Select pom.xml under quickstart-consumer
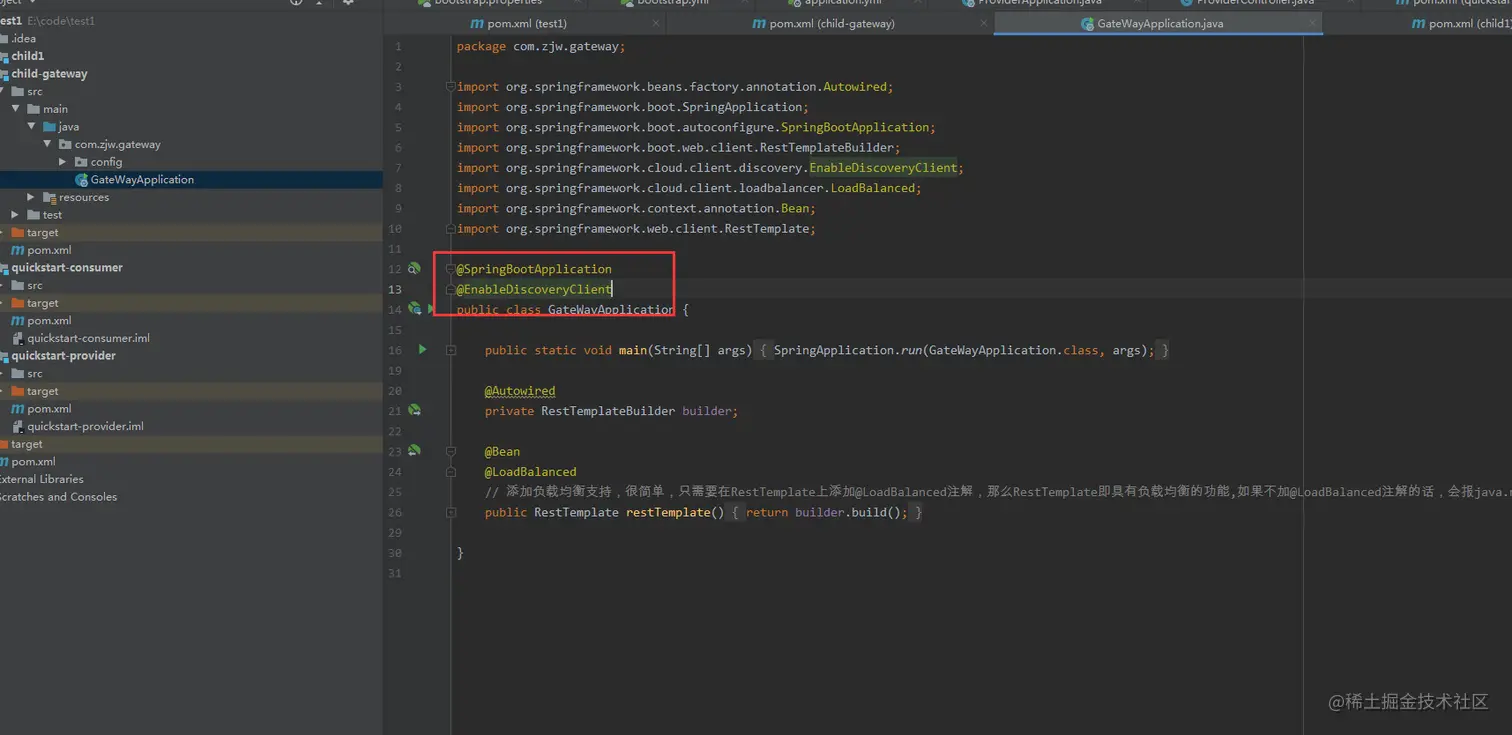This screenshot has width=1512, height=735. click(x=49, y=321)
